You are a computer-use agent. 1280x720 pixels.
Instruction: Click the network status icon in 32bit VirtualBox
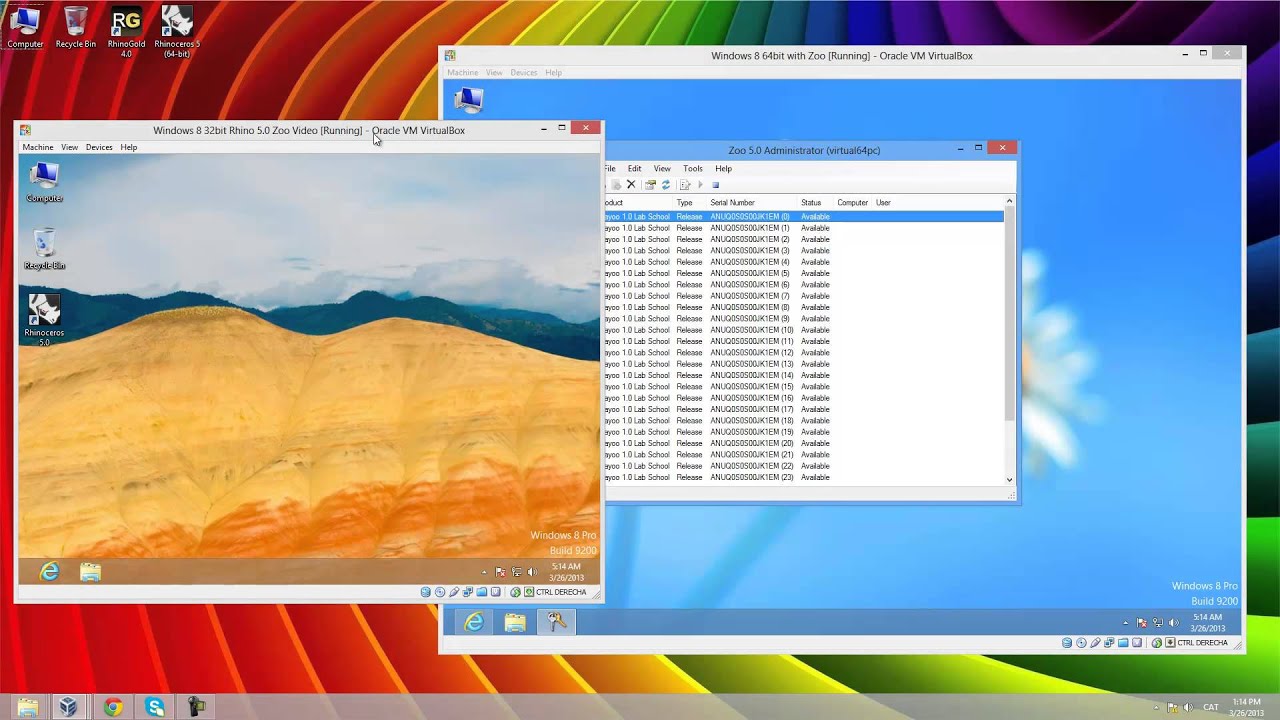(468, 592)
